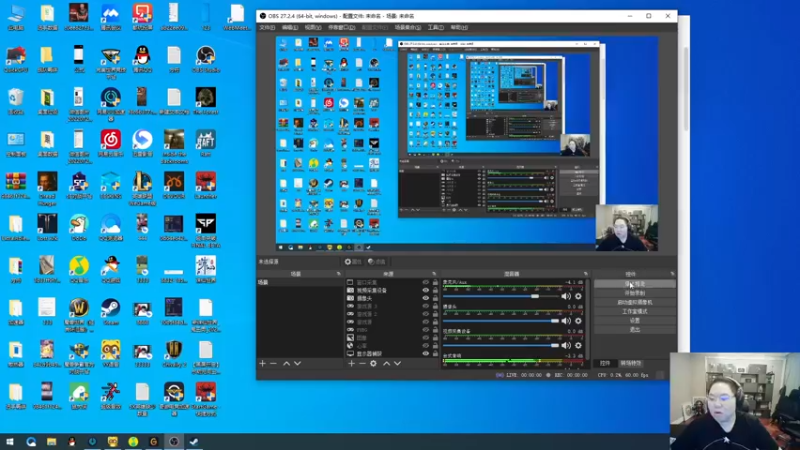Start the virtual camera (启动虚拟摄像机)
The height and width of the screenshot is (450, 800).
click(x=635, y=302)
